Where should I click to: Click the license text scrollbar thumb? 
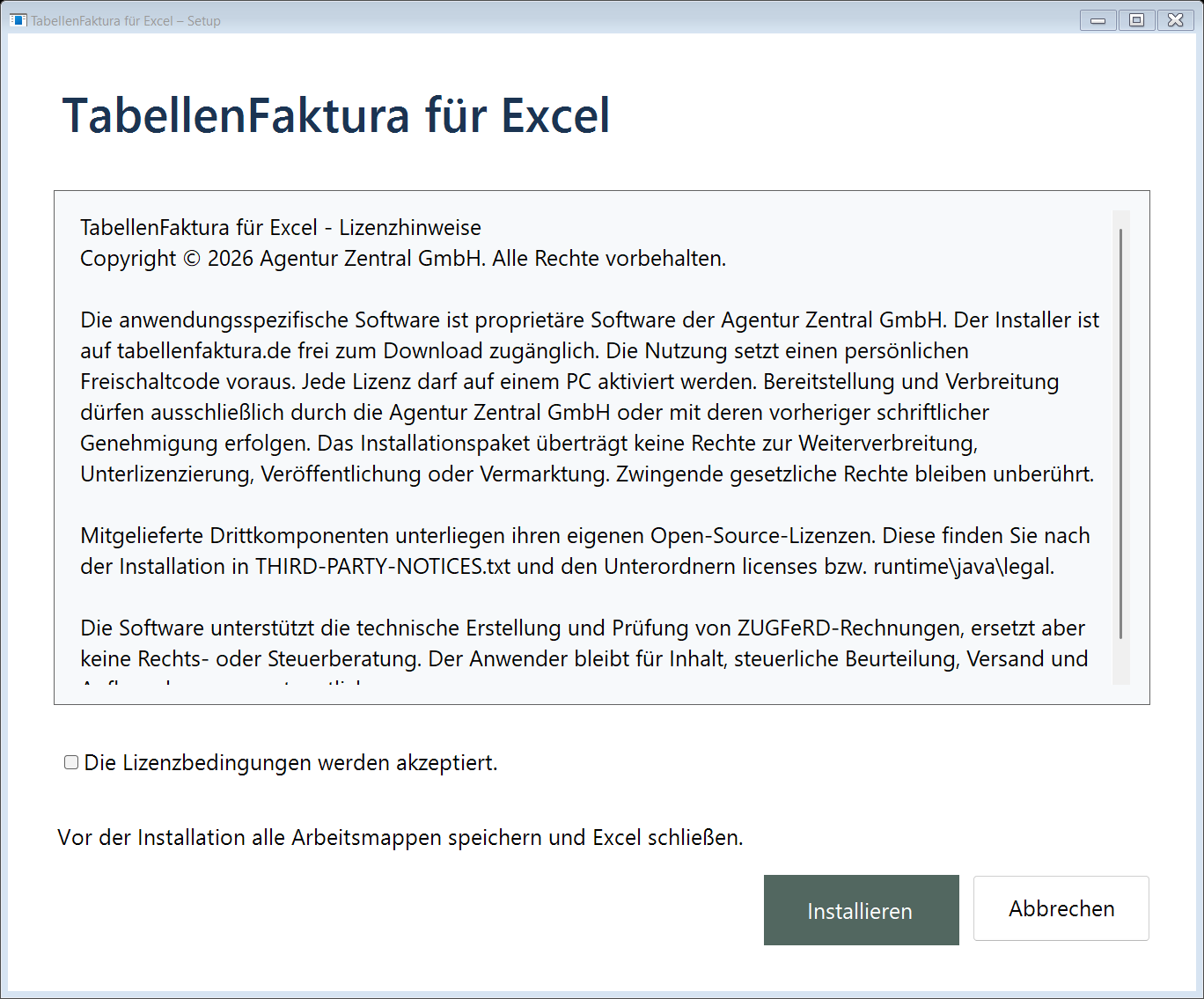[1120, 433]
